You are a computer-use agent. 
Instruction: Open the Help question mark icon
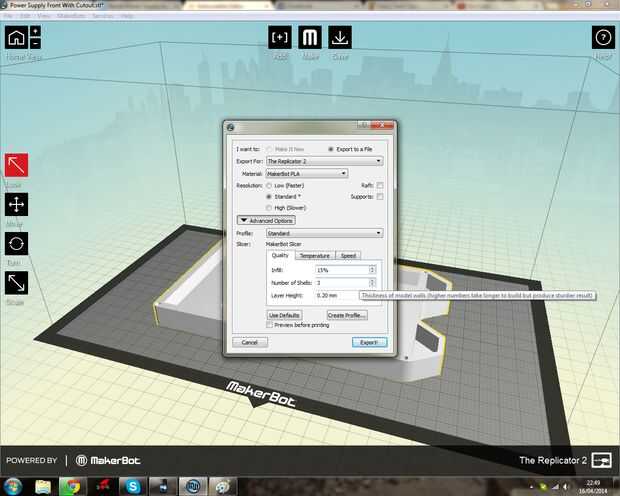(603, 38)
